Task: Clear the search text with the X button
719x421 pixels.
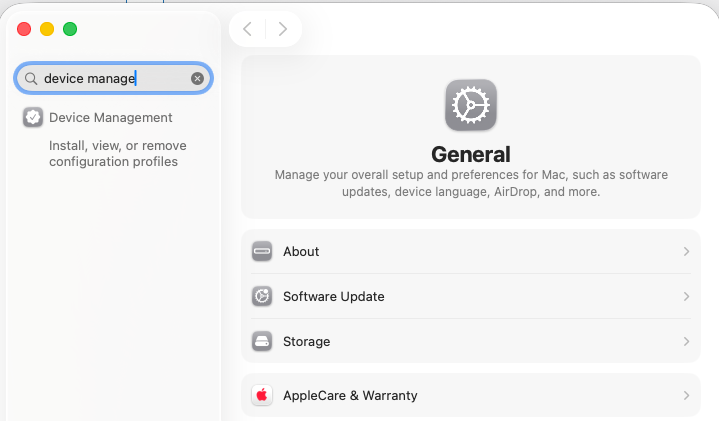Action: click(197, 78)
